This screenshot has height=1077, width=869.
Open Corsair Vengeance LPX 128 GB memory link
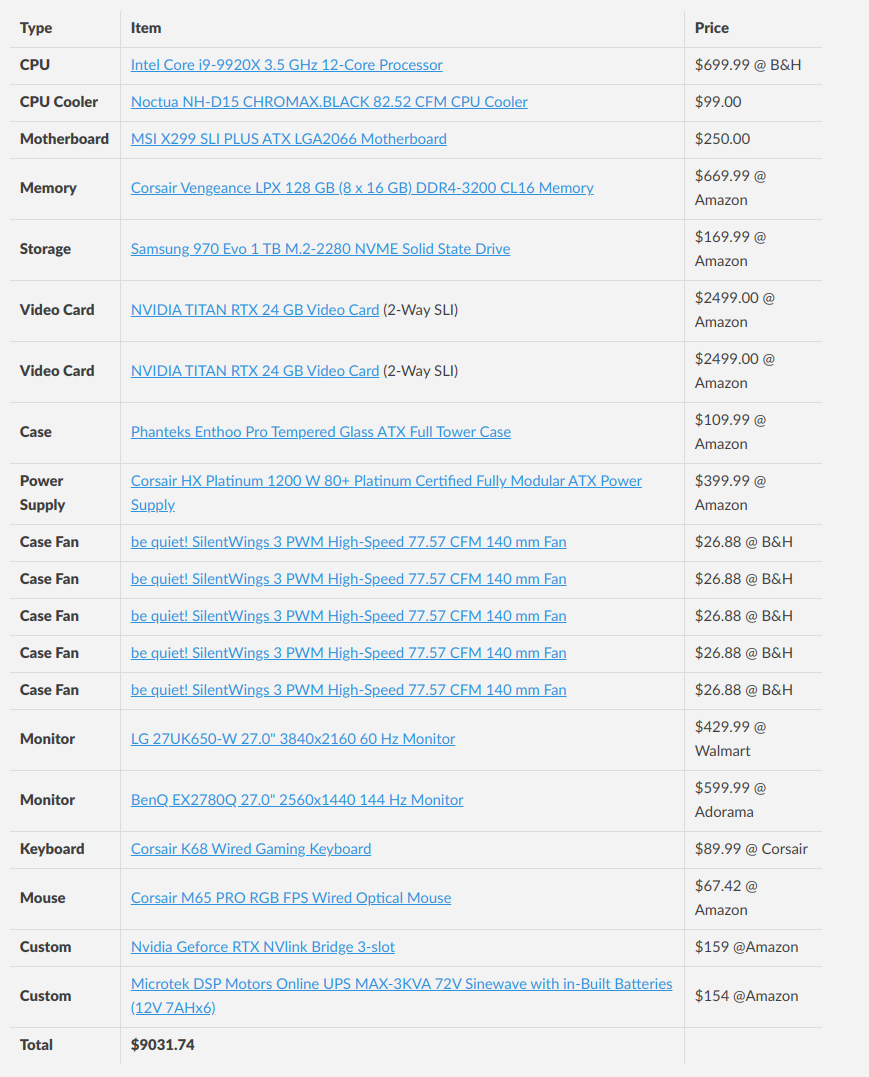362,188
